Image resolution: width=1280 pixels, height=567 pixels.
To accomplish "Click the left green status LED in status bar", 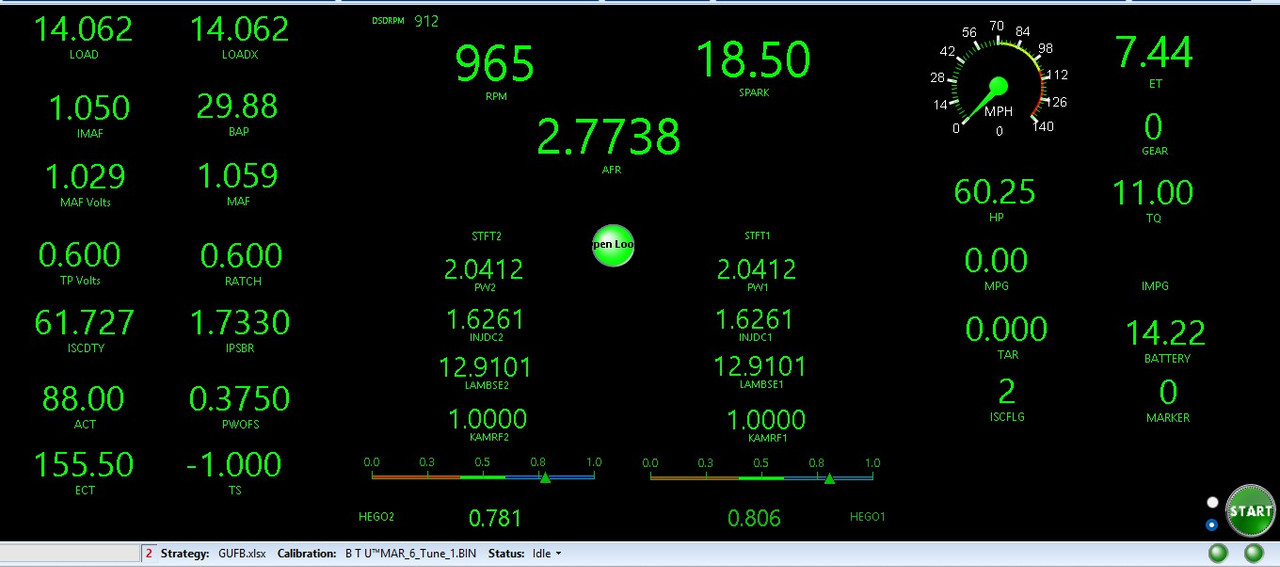I will (x=1218, y=553).
